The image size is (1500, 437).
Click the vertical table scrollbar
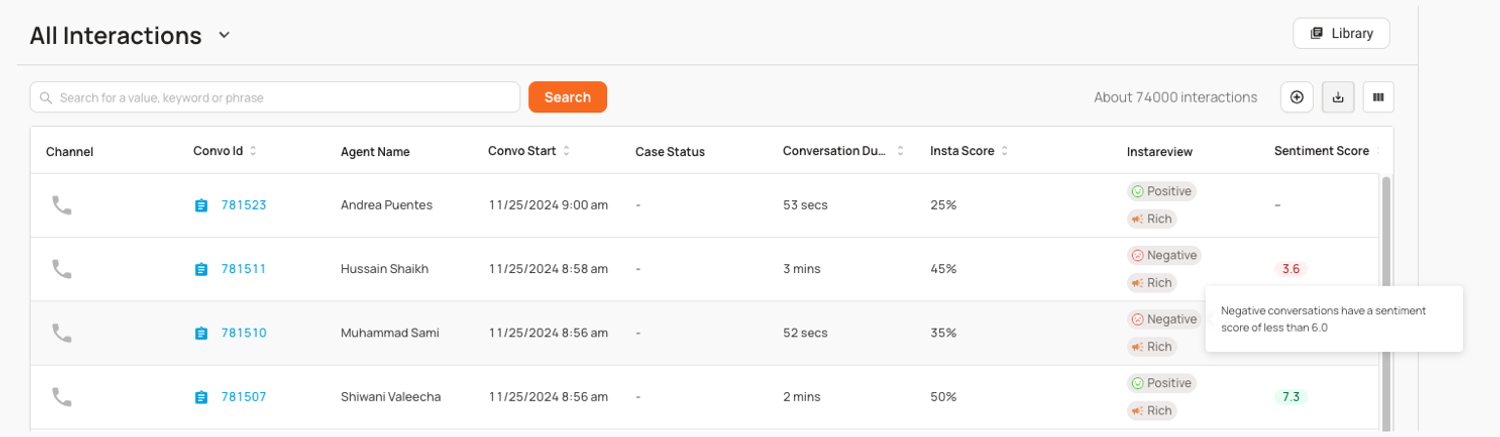(1385, 300)
